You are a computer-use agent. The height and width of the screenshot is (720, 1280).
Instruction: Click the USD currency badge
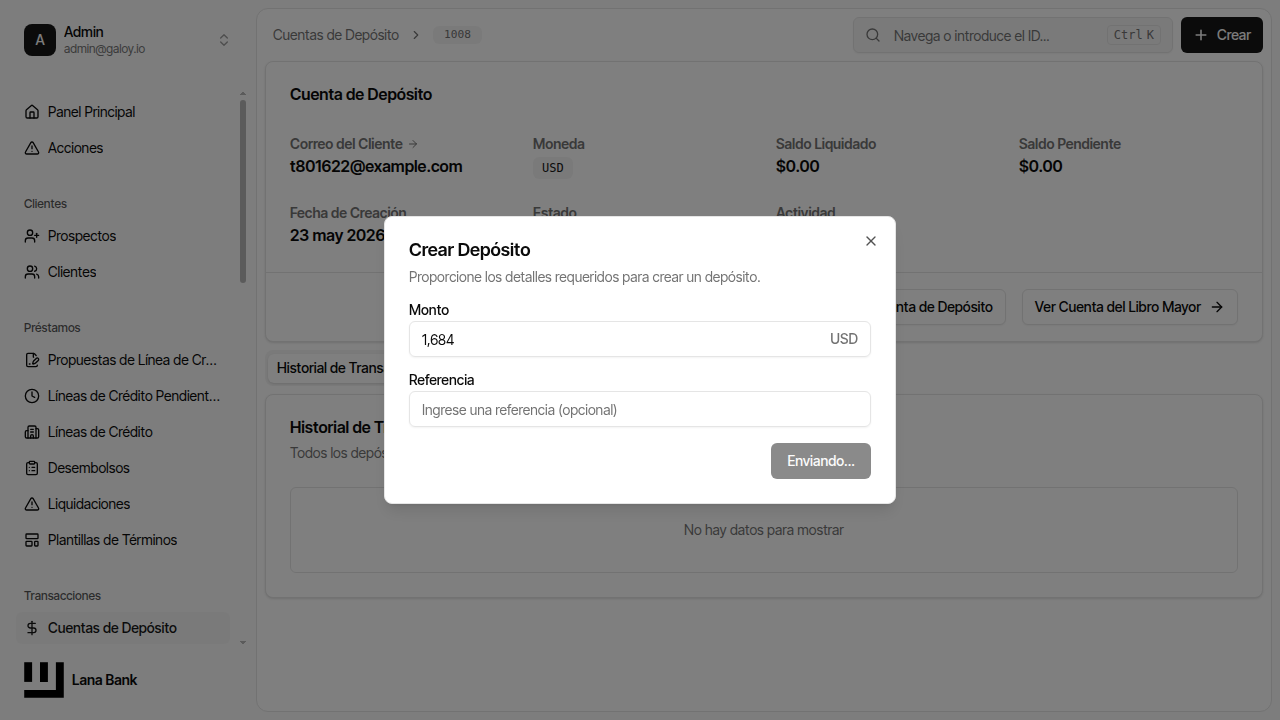point(553,168)
